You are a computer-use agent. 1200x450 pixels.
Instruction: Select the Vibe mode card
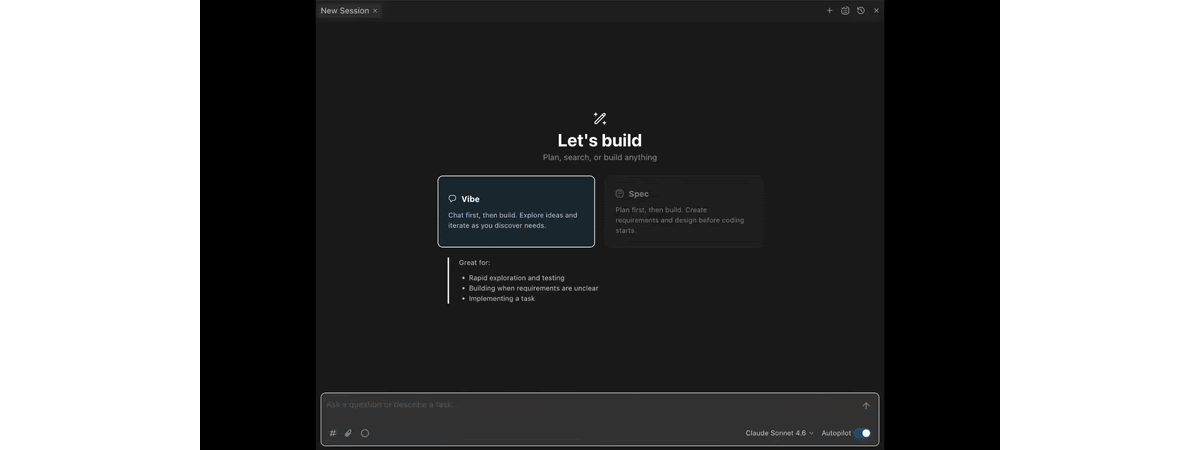tap(516, 211)
